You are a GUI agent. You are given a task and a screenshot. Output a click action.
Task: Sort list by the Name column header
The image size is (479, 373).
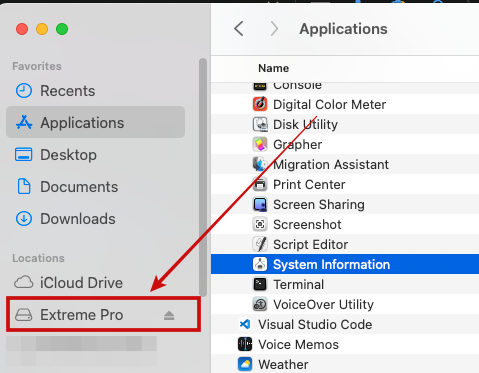coord(273,68)
